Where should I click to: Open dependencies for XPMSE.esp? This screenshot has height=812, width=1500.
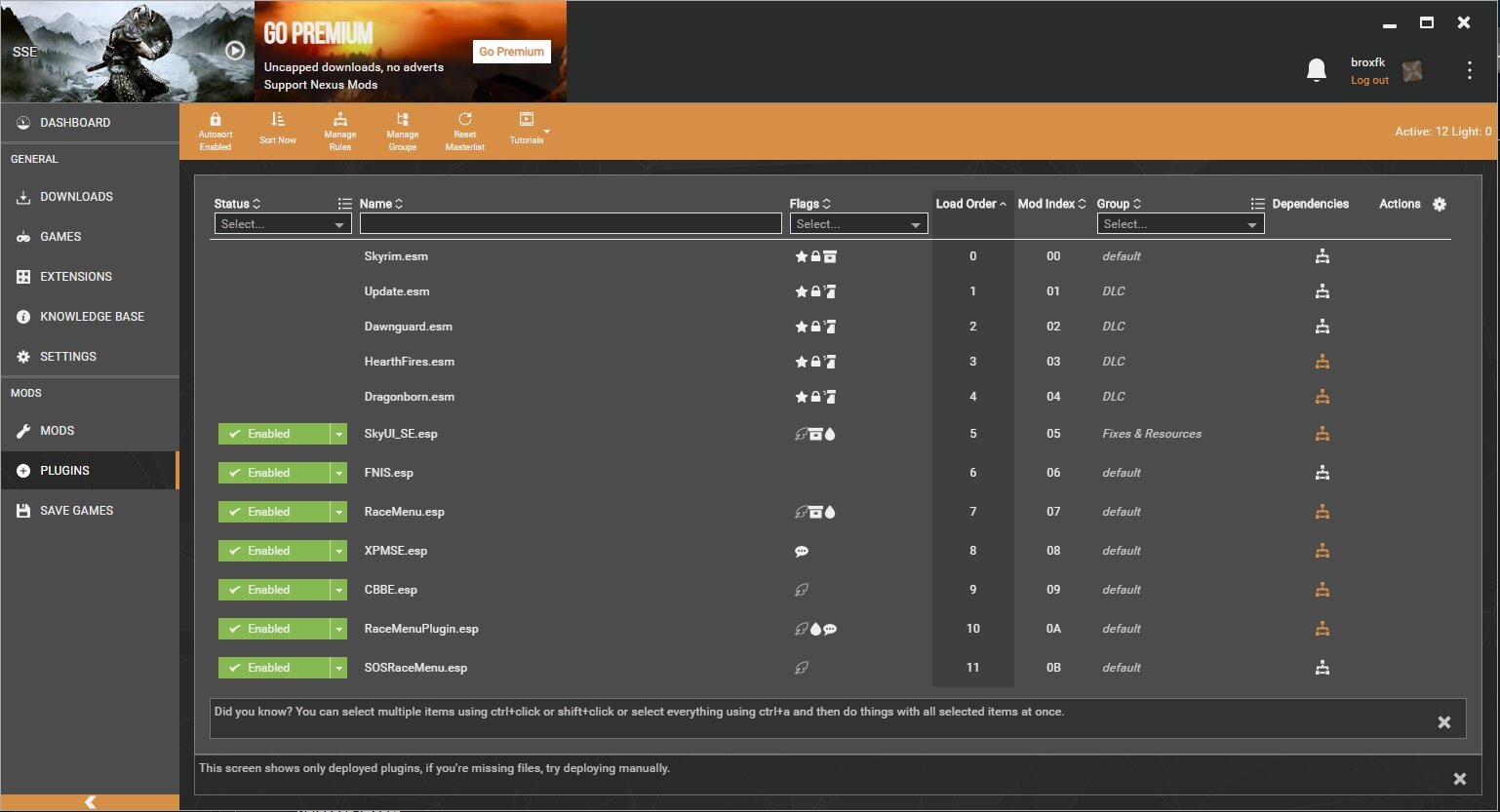click(1322, 551)
